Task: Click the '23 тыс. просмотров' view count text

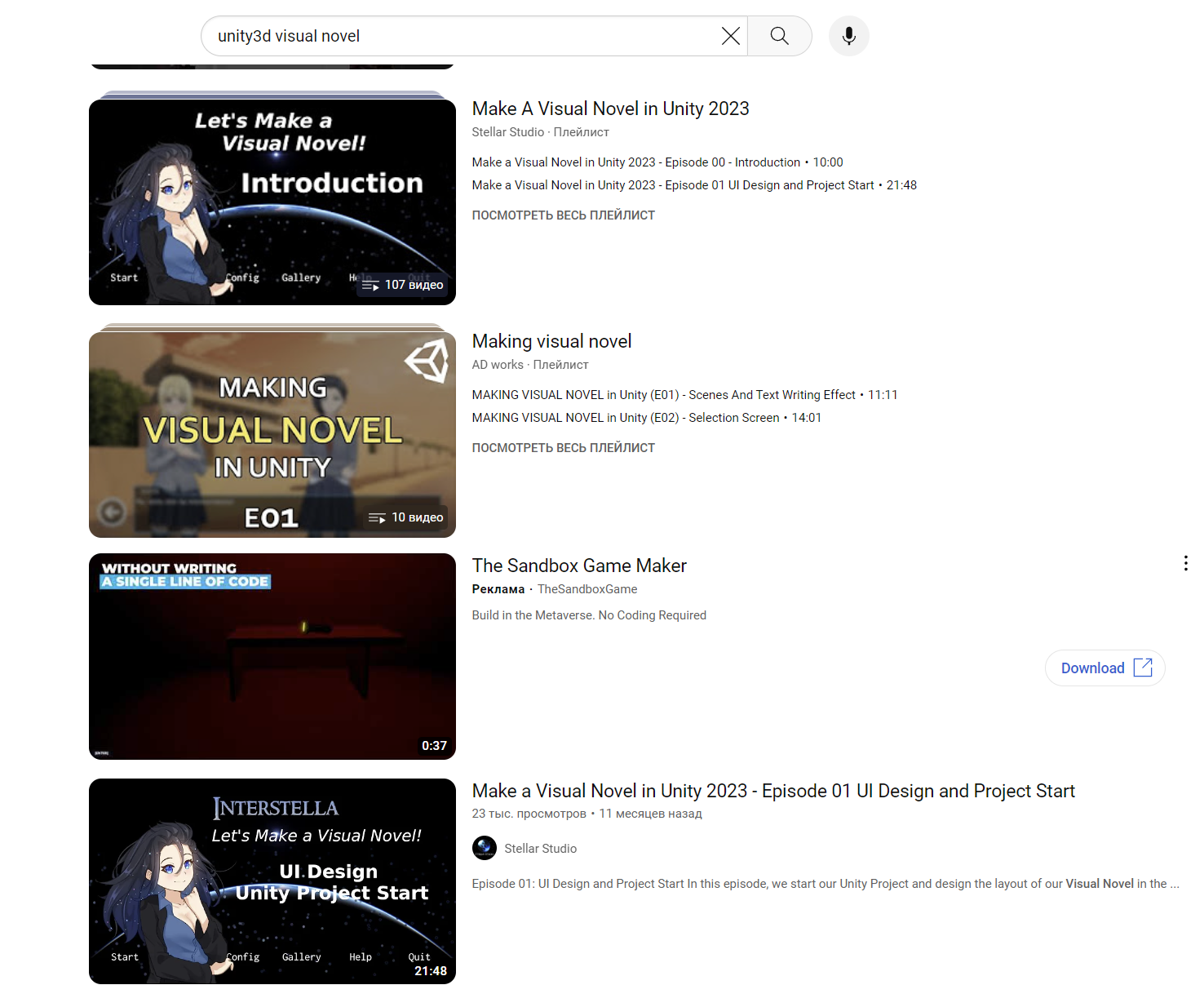Action: (x=529, y=814)
